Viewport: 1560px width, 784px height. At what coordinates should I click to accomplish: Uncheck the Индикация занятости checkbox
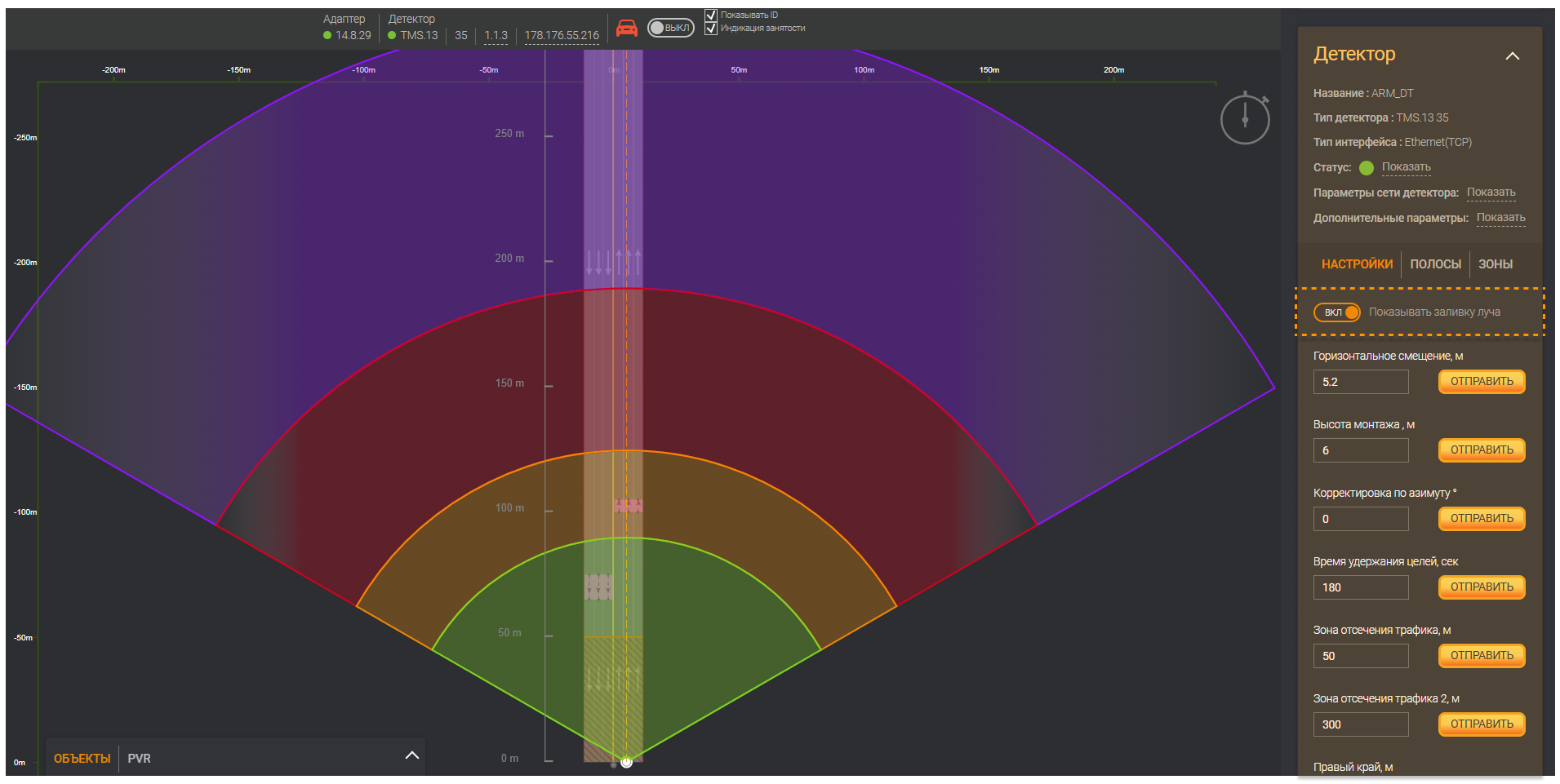(711, 28)
